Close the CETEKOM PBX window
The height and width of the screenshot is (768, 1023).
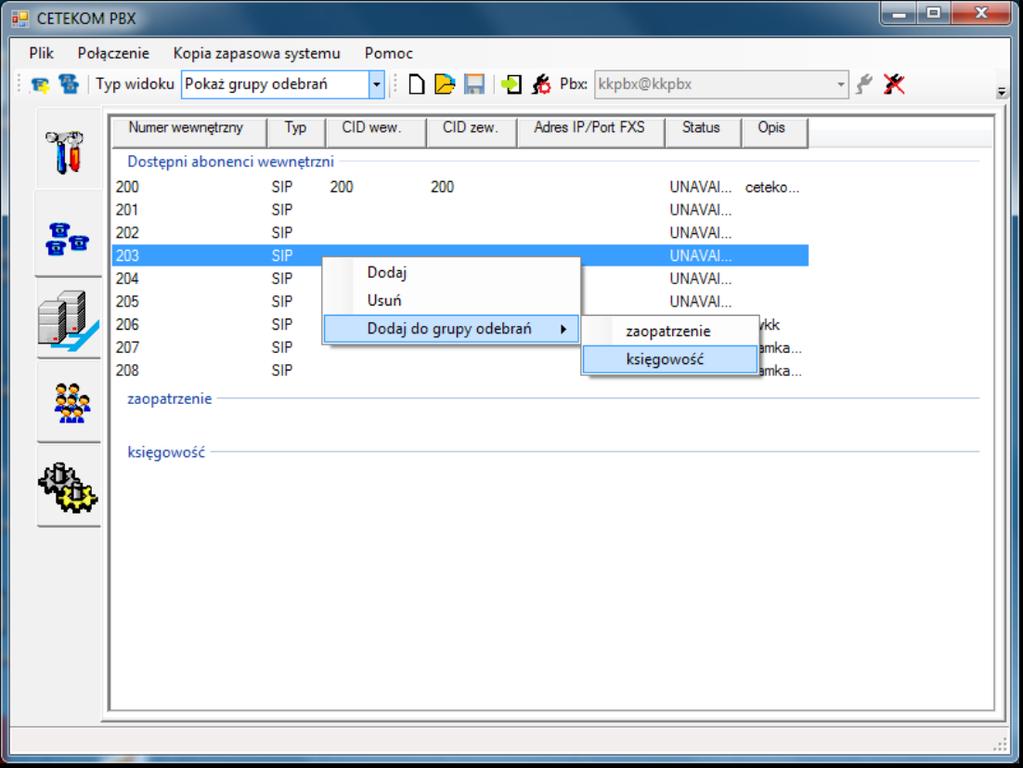pos(981,14)
